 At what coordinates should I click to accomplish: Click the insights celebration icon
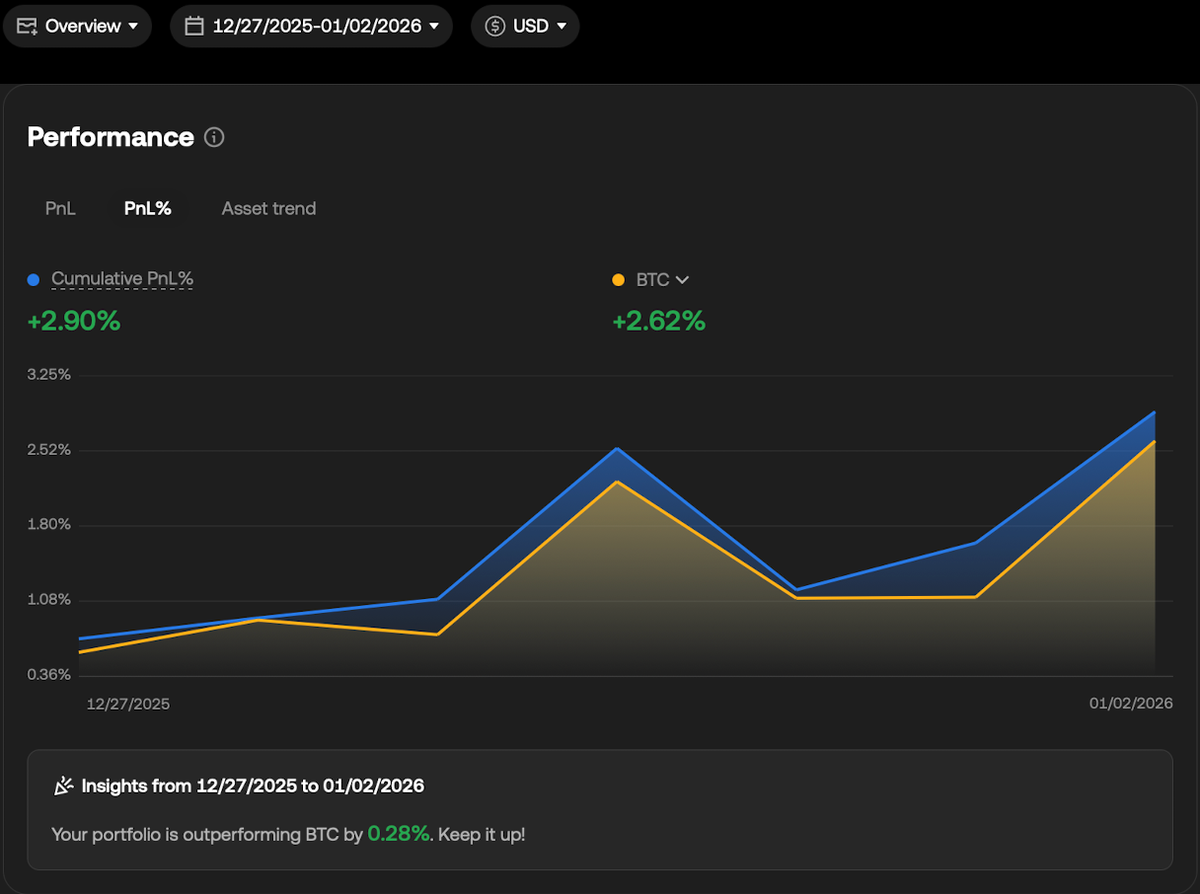63,786
